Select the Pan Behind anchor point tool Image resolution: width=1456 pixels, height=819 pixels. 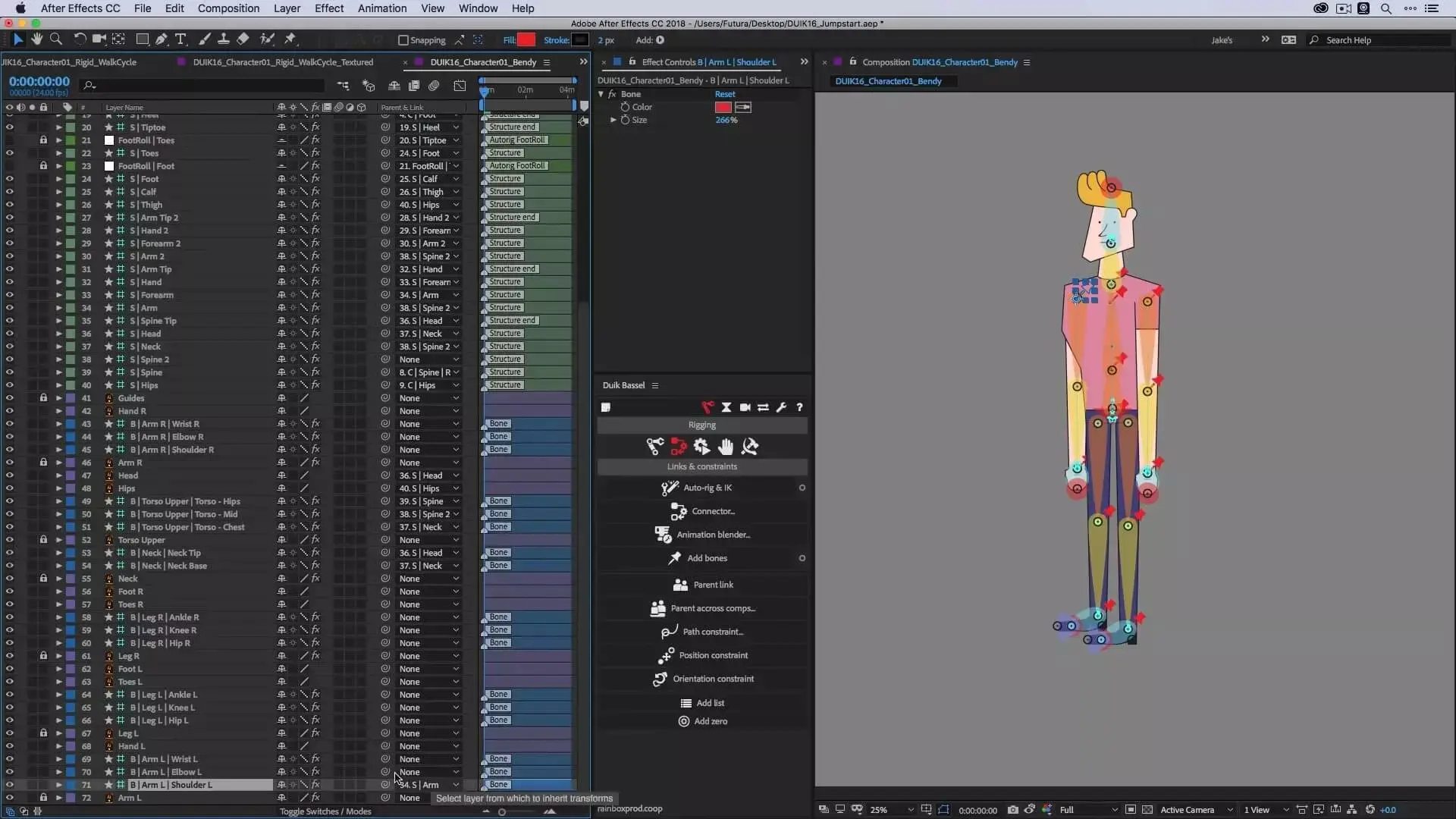pos(119,39)
